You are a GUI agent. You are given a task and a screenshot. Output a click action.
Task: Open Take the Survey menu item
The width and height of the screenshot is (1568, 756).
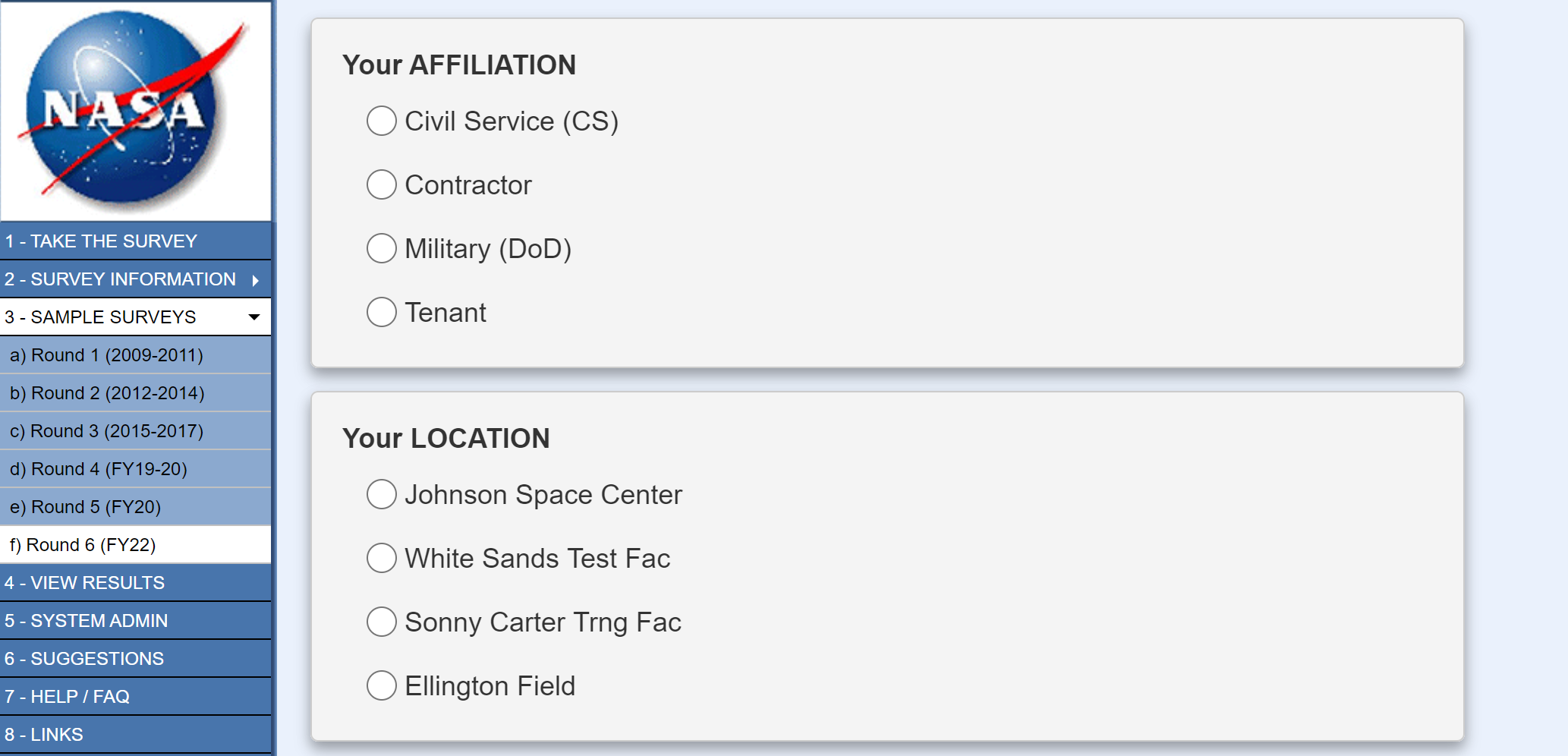point(101,241)
